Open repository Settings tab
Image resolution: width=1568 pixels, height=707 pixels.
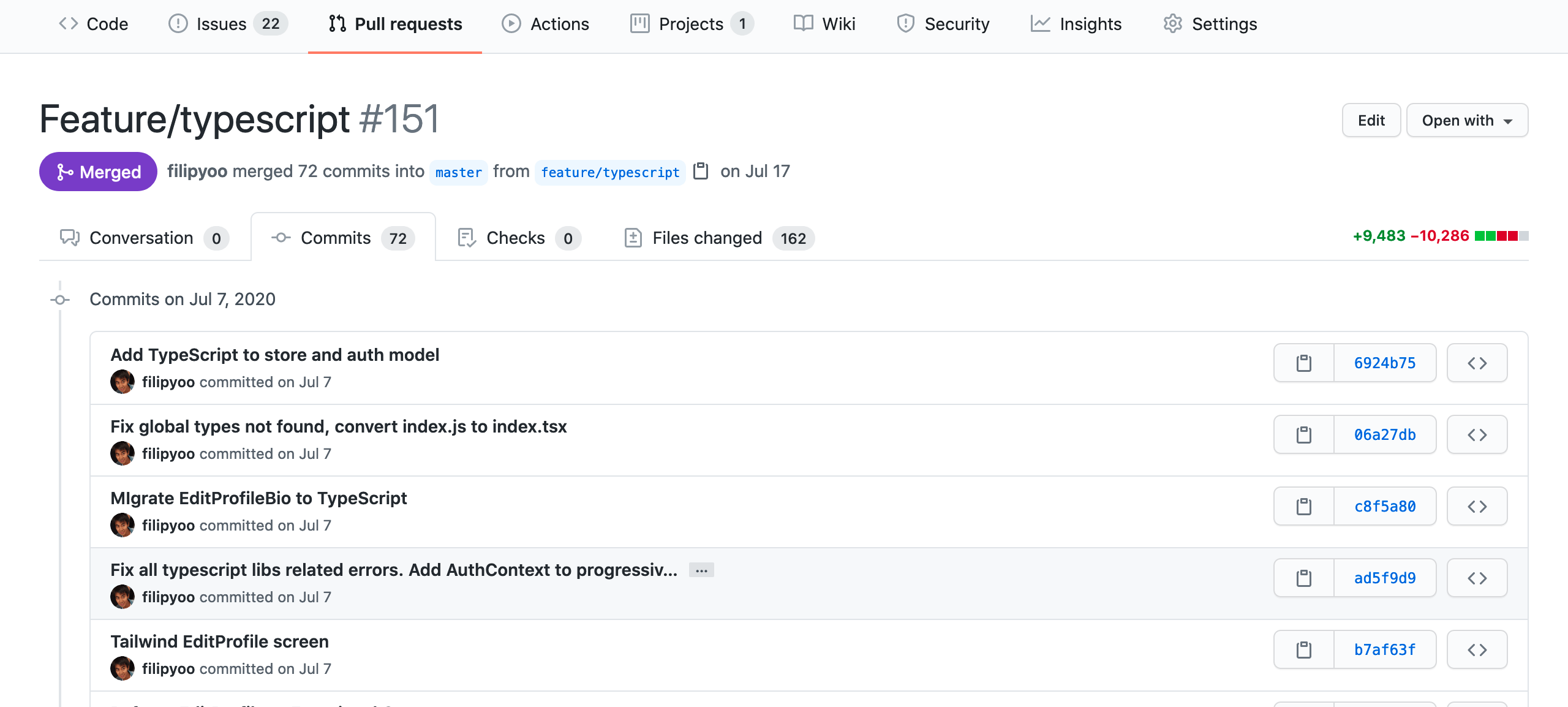tap(1210, 24)
